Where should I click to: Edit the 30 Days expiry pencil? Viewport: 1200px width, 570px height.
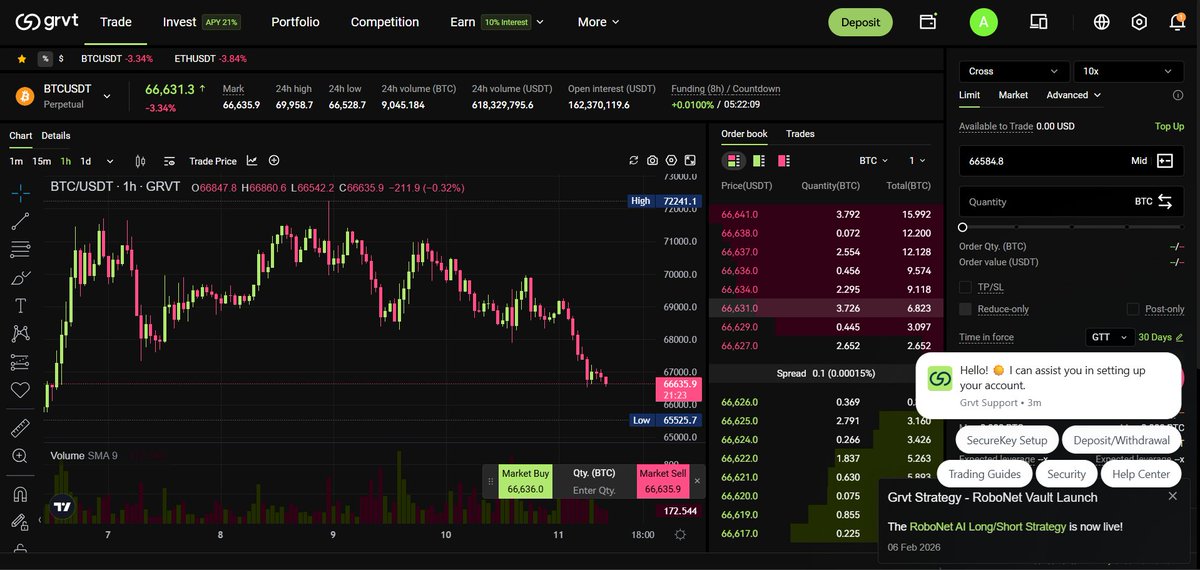coord(1180,338)
